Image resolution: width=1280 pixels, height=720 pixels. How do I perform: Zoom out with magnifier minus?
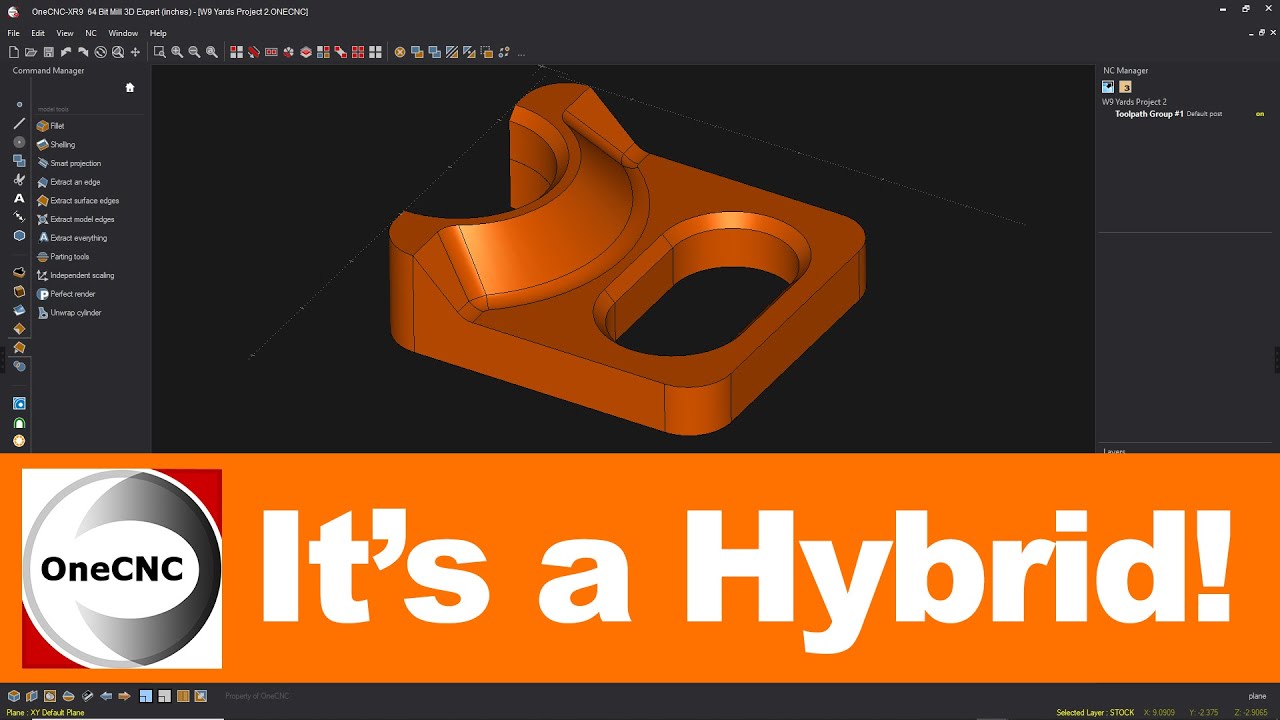coord(194,52)
